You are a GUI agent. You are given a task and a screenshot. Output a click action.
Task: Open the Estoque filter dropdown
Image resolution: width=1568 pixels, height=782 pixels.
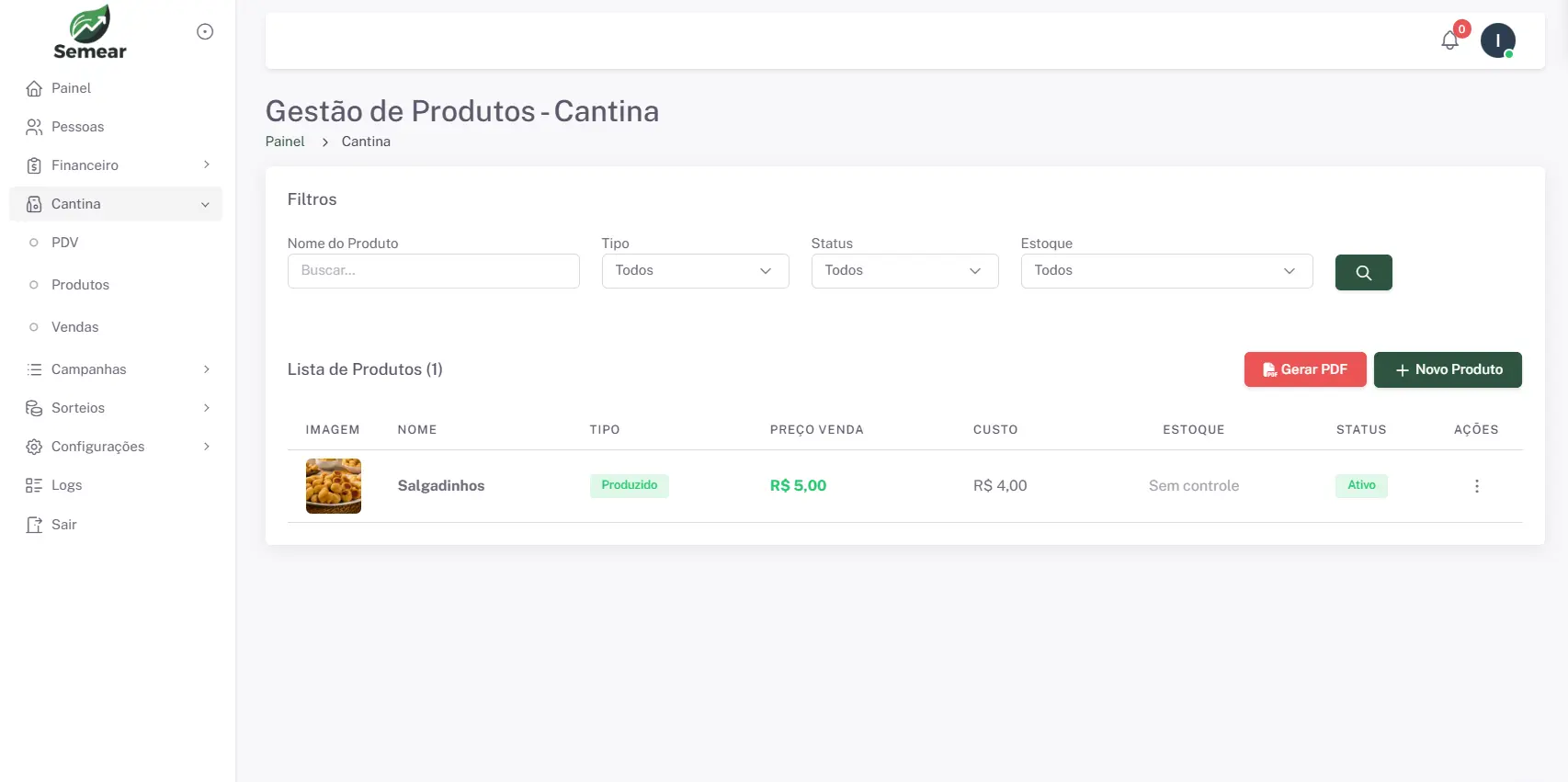pyautogui.click(x=1165, y=271)
